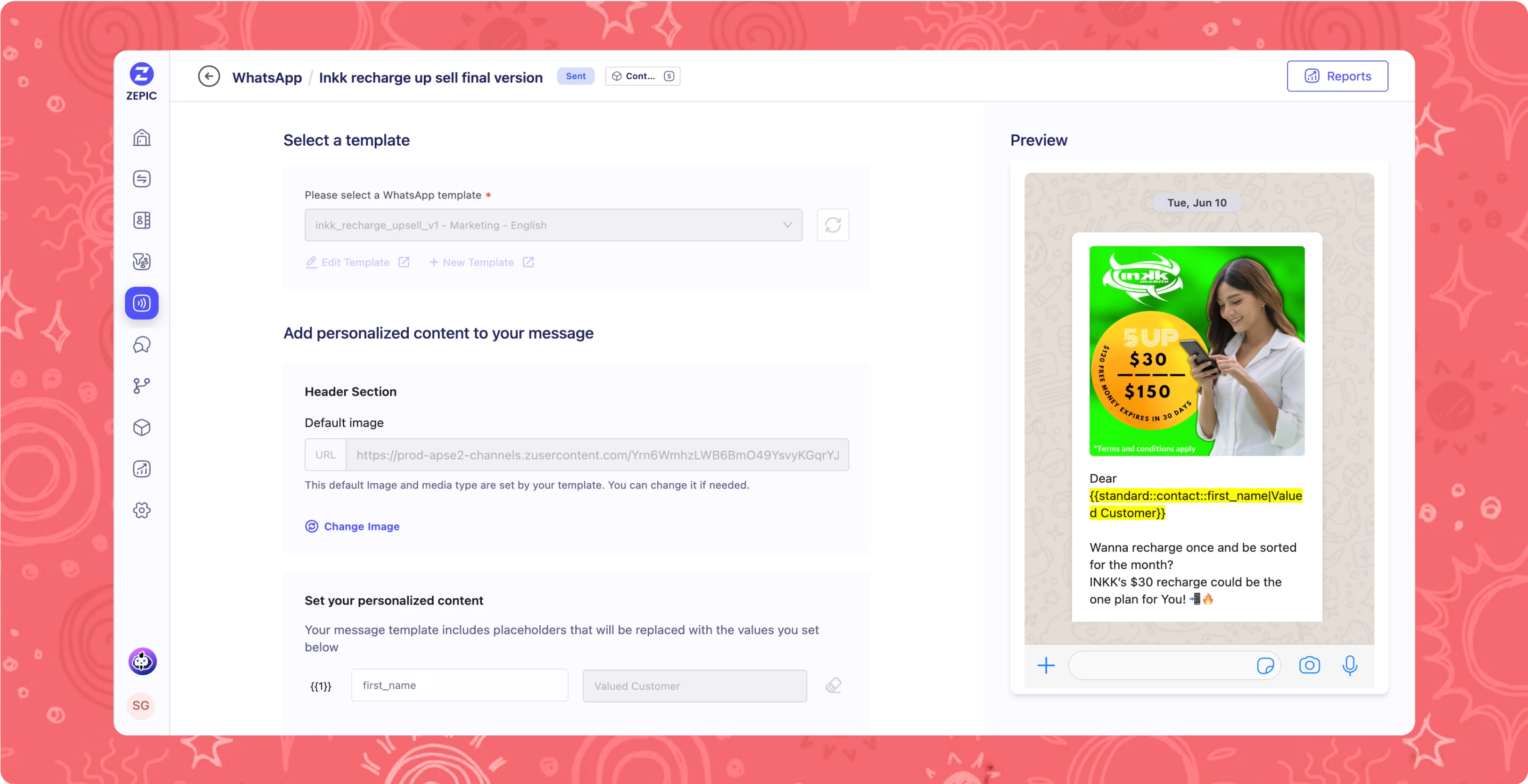
Task: Open the Home sidebar icon
Action: click(141, 138)
